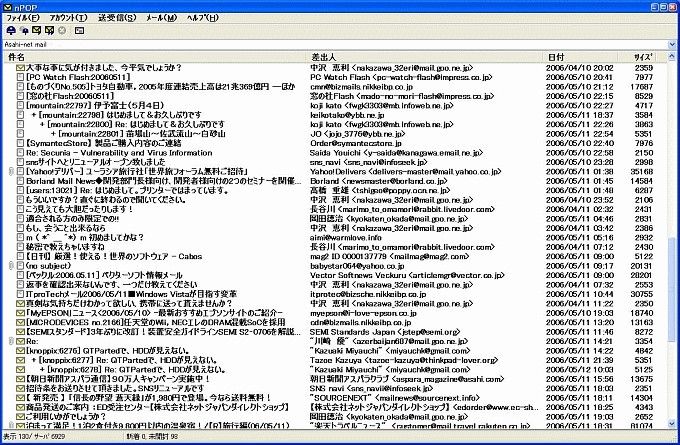Click the vertical scrollbar thumb of the mail list
Viewport: 680px width, 445px height.
click(x=672, y=290)
